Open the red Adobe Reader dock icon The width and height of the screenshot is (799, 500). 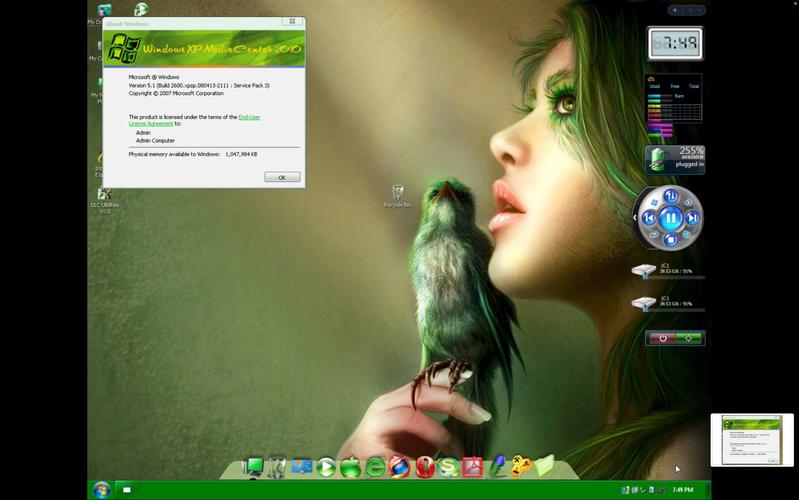(472, 467)
